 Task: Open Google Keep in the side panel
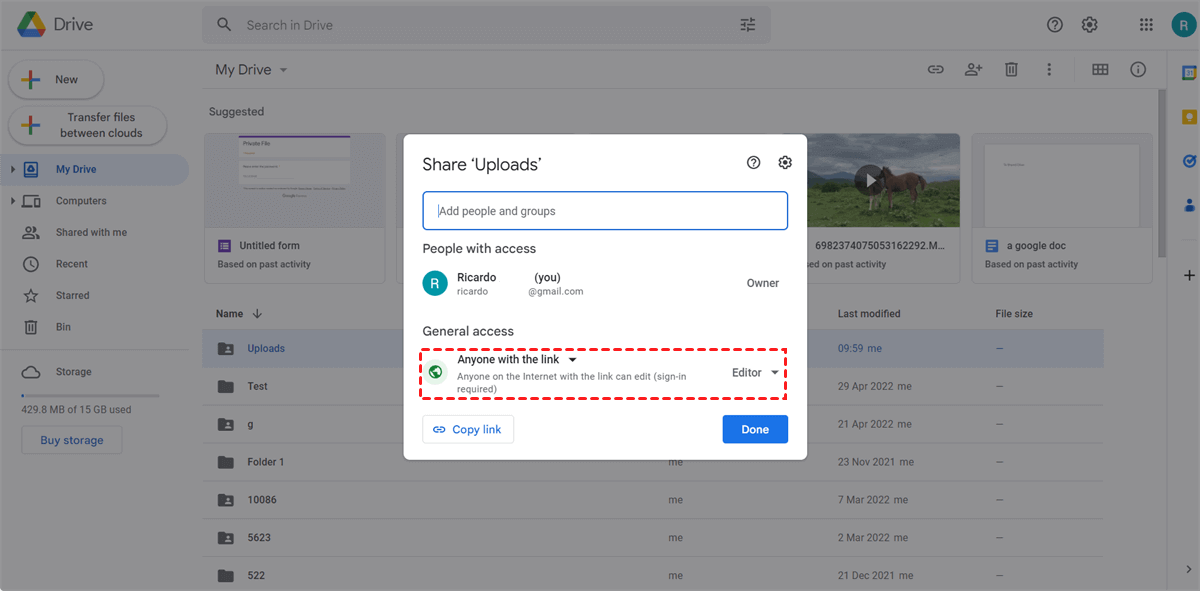point(1188,117)
